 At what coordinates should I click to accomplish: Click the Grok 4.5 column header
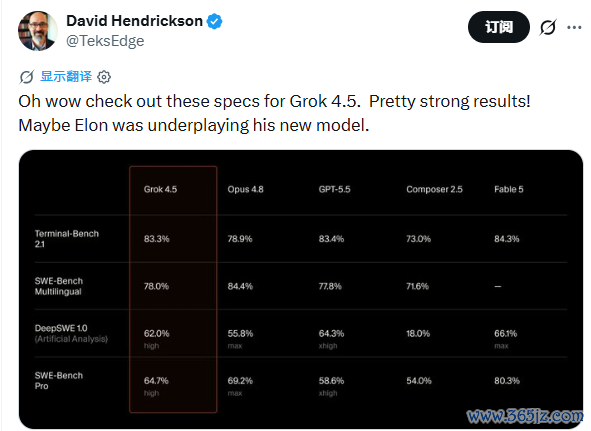tap(160, 189)
